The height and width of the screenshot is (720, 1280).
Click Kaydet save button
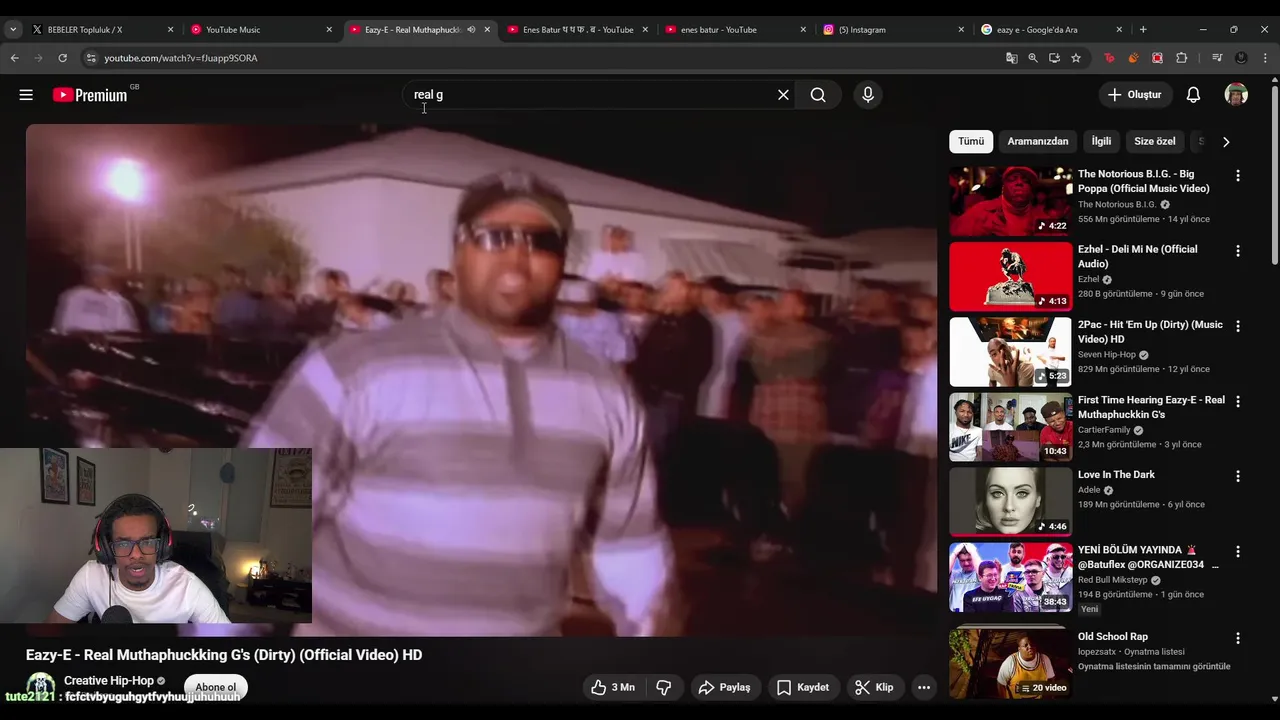(803, 687)
